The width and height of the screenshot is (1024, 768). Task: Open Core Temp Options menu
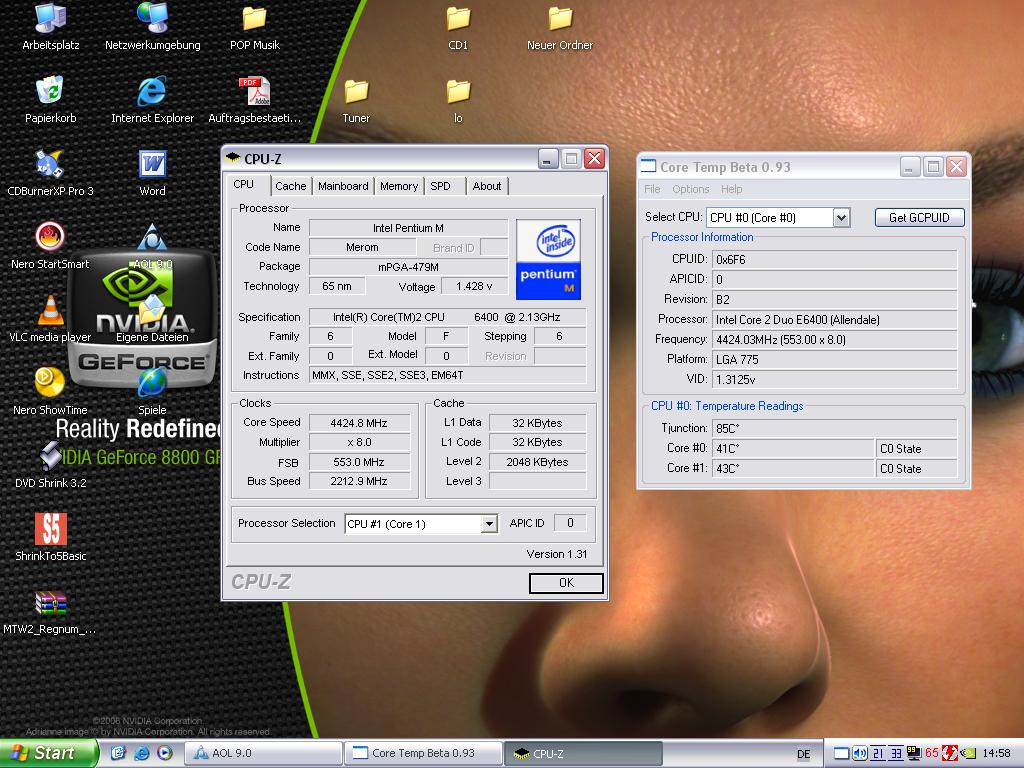[x=690, y=189]
